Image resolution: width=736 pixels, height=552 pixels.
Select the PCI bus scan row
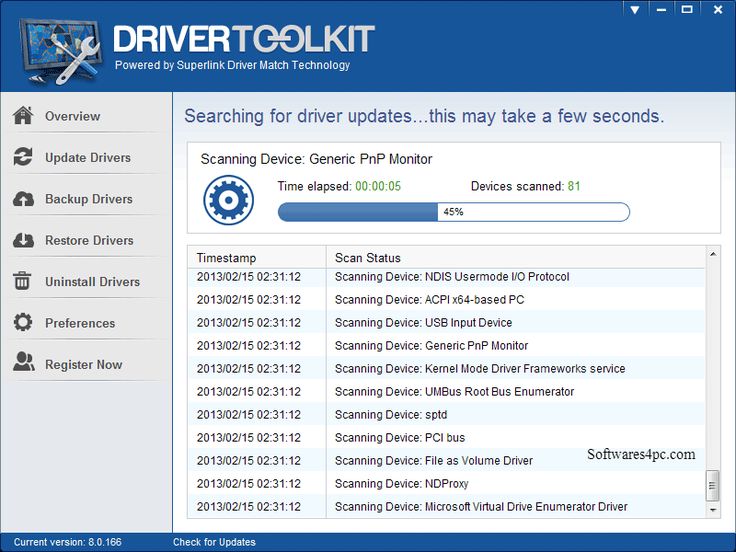(446, 437)
